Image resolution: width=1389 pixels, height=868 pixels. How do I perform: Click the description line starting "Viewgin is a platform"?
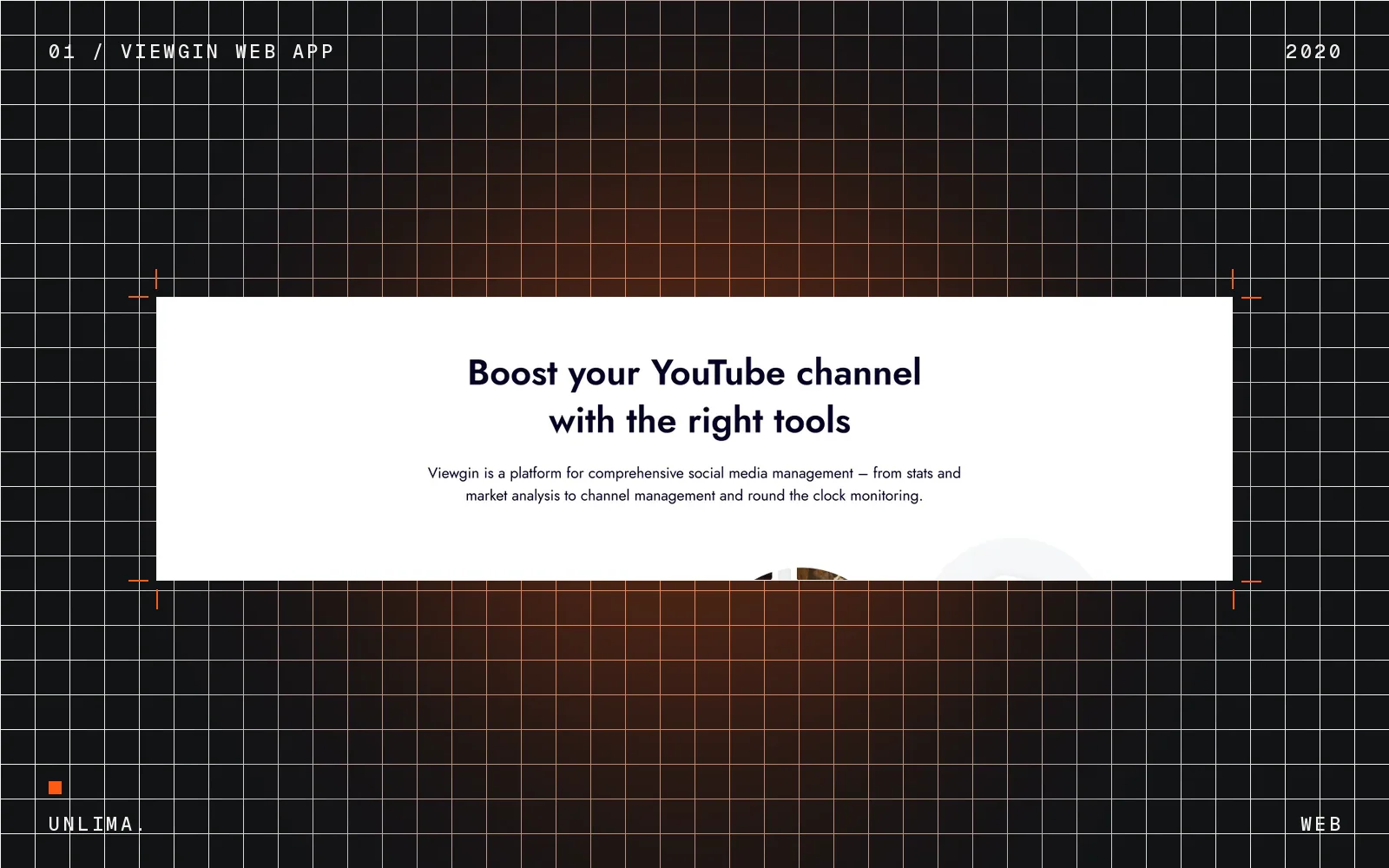coord(694,473)
